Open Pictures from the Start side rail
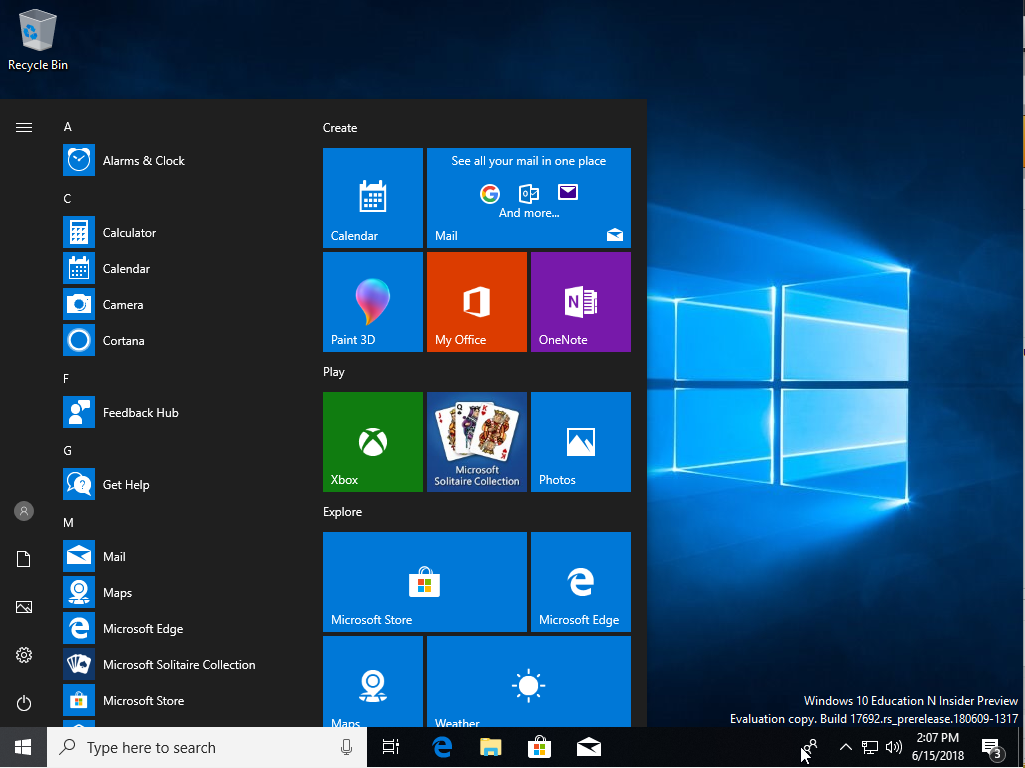Screen dimensions: 1025x768 tap(24, 607)
